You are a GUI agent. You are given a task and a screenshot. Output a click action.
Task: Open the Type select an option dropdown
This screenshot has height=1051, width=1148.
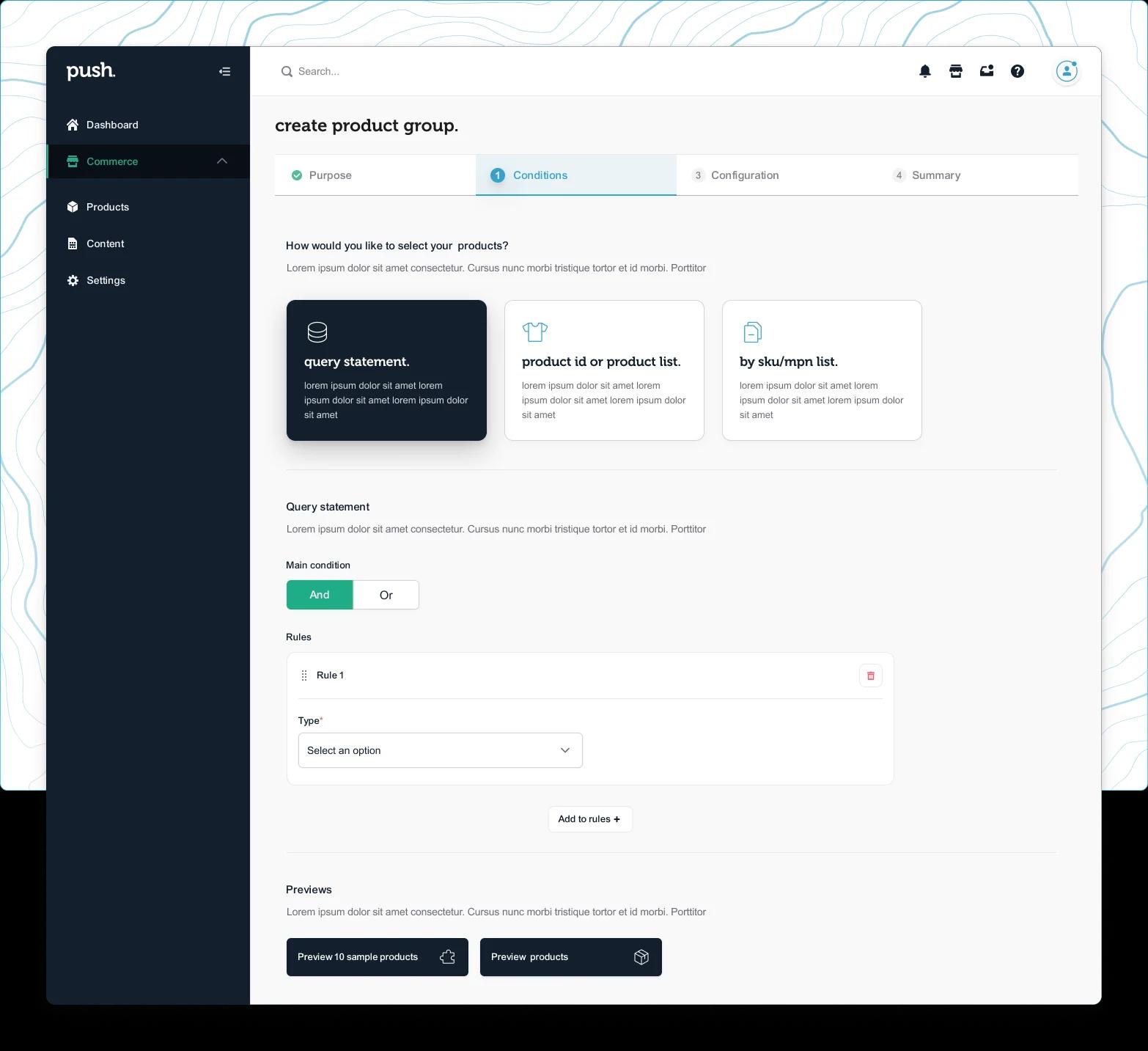point(441,750)
